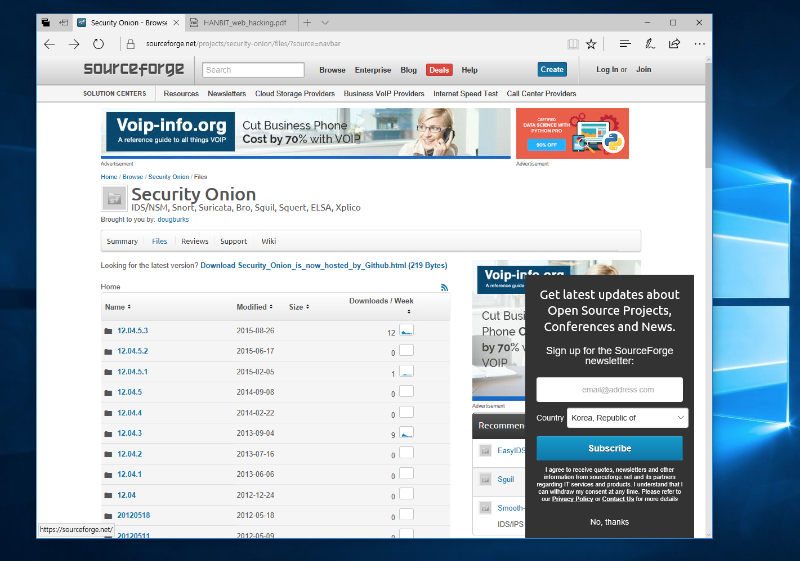The height and width of the screenshot is (561, 800).
Task: Click the tabs set-aside icon in title bar
Action: coord(45,22)
